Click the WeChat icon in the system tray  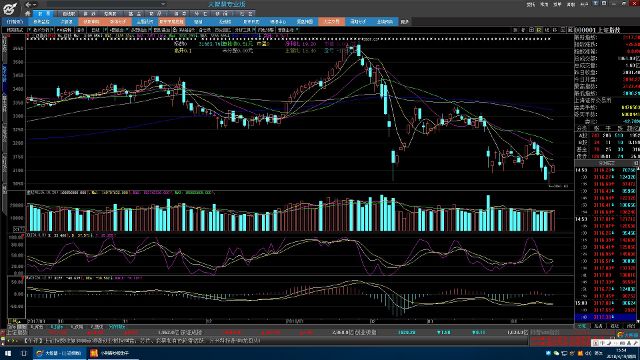click(x=556, y=353)
